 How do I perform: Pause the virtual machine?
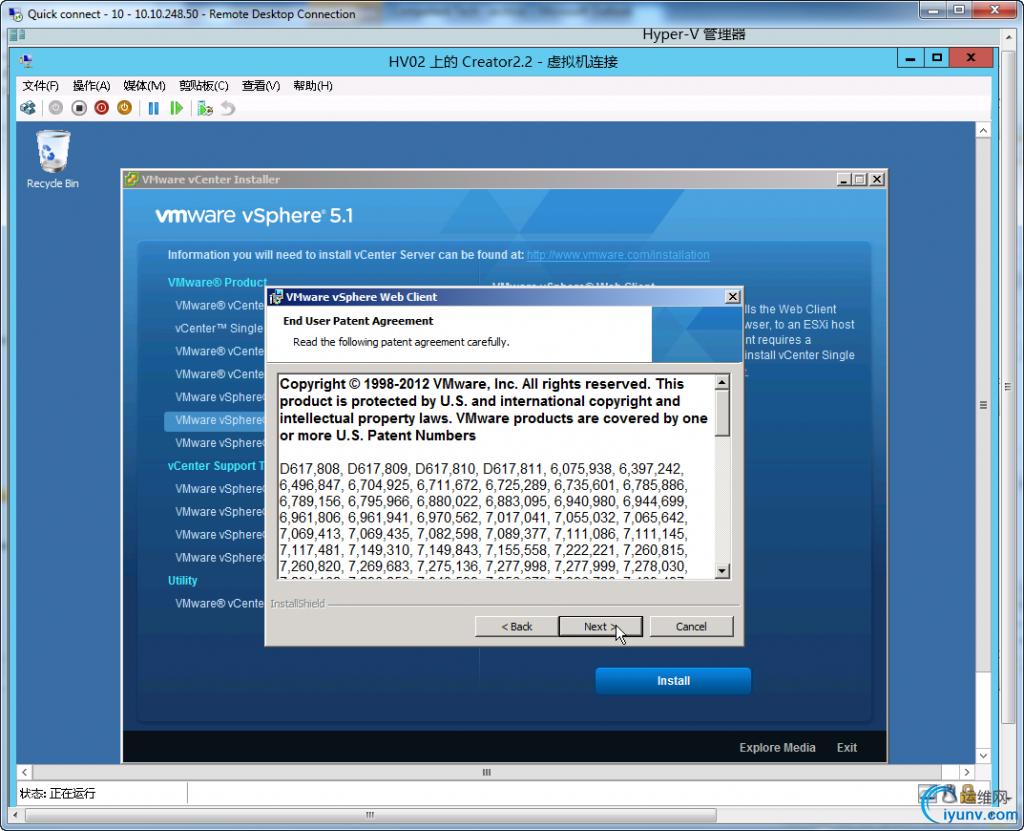[x=153, y=108]
